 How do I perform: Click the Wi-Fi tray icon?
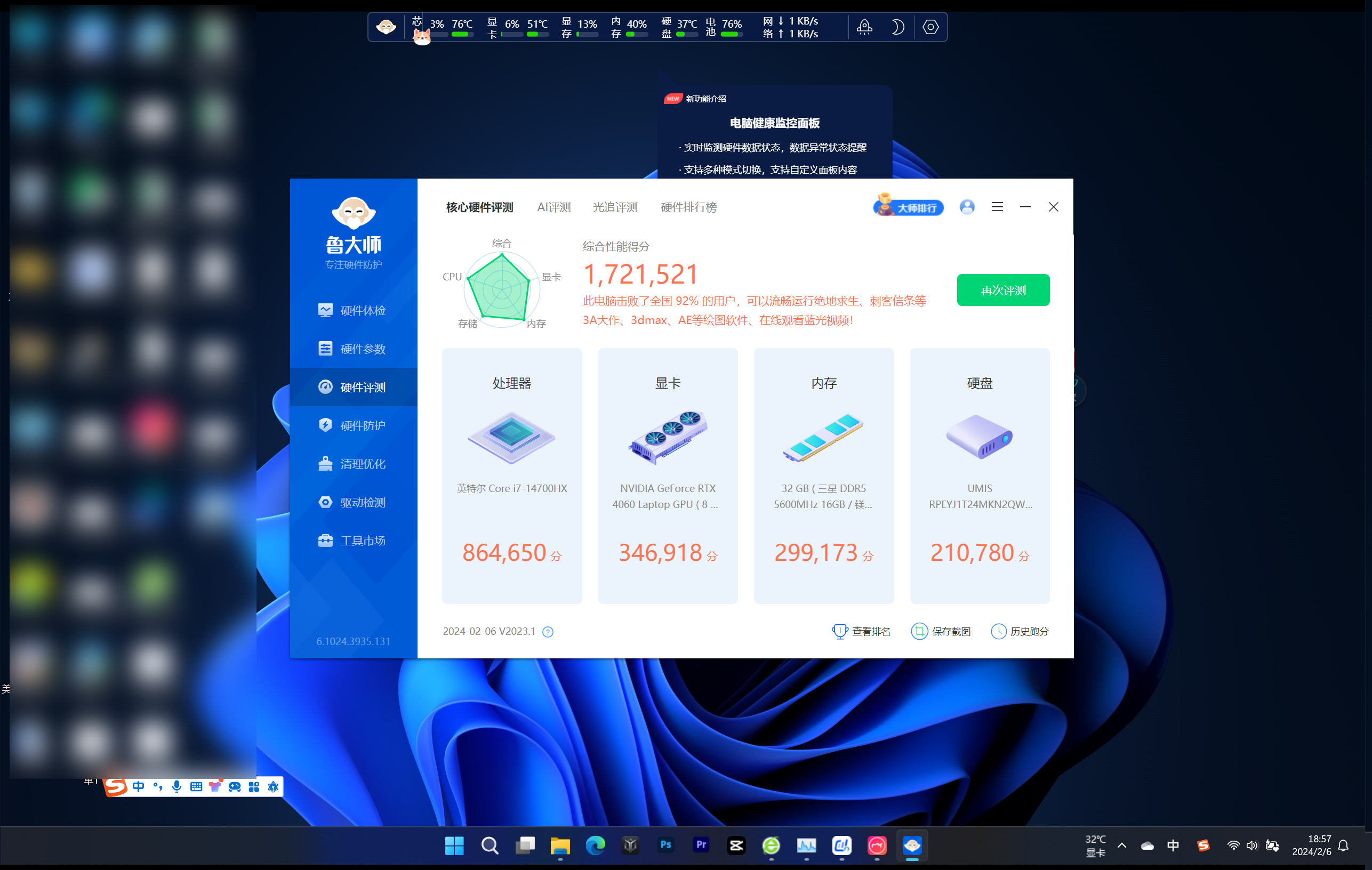[x=1233, y=846]
